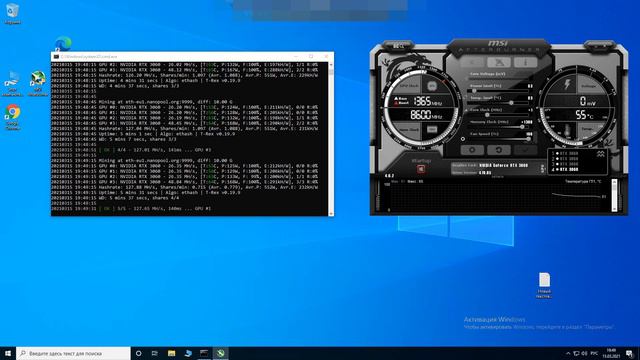This screenshot has width=640, height=360.
Task: Click the Fan Speed slider handle
Action: [x=529, y=139]
